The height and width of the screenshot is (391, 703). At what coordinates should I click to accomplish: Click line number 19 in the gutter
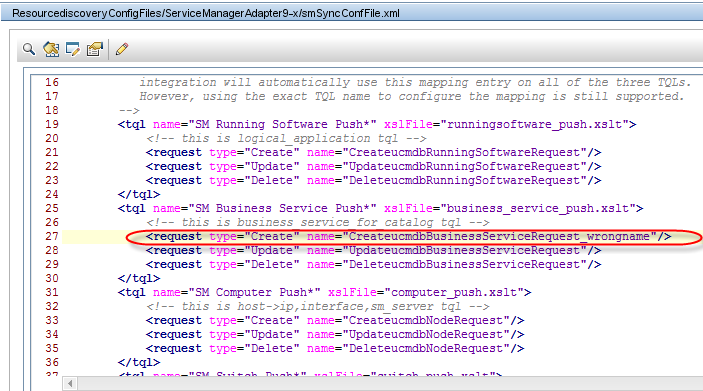[x=52, y=124]
